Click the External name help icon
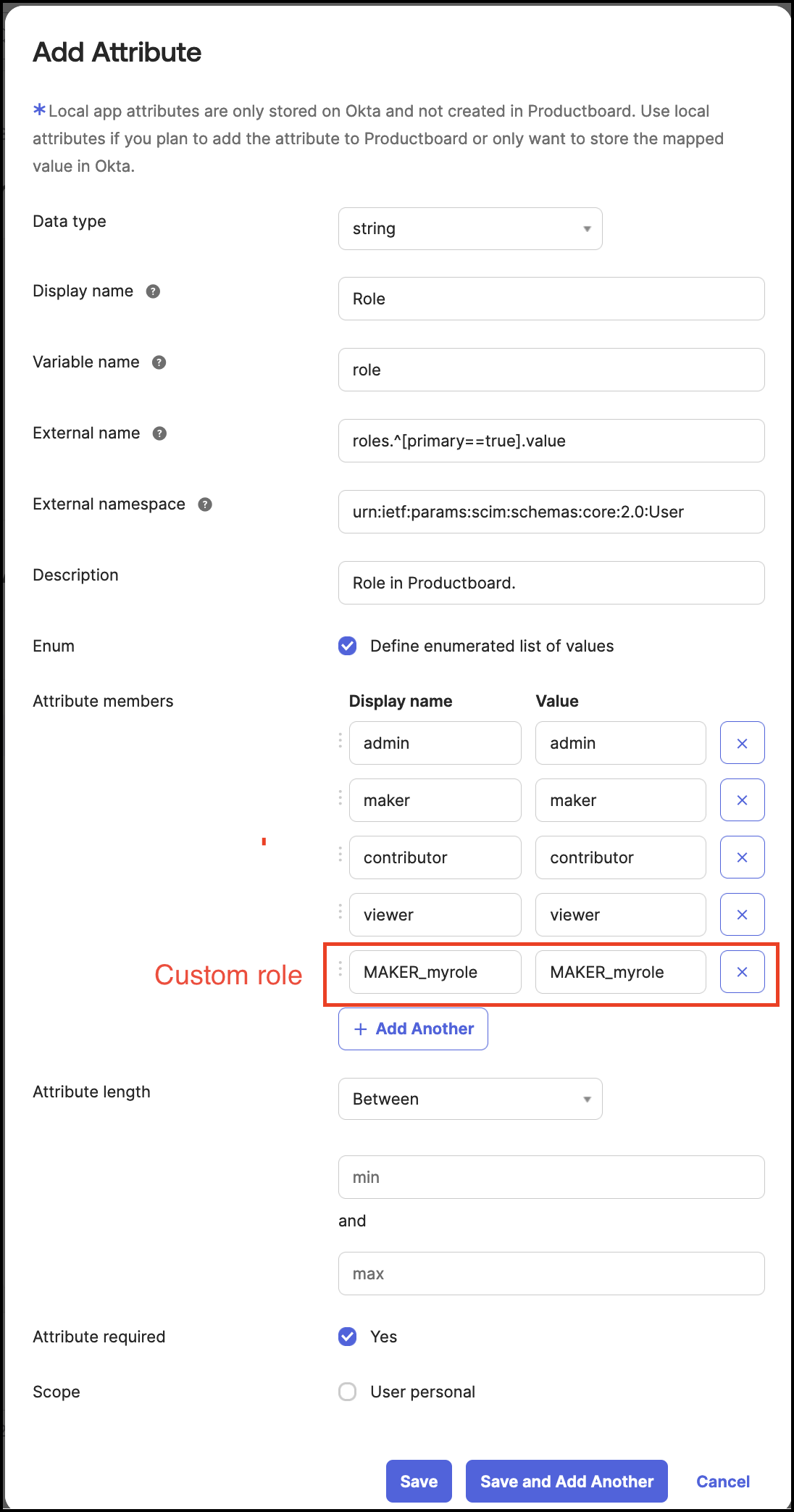Image resolution: width=794 pixels, height=1512 pixels. pos(159,433)
